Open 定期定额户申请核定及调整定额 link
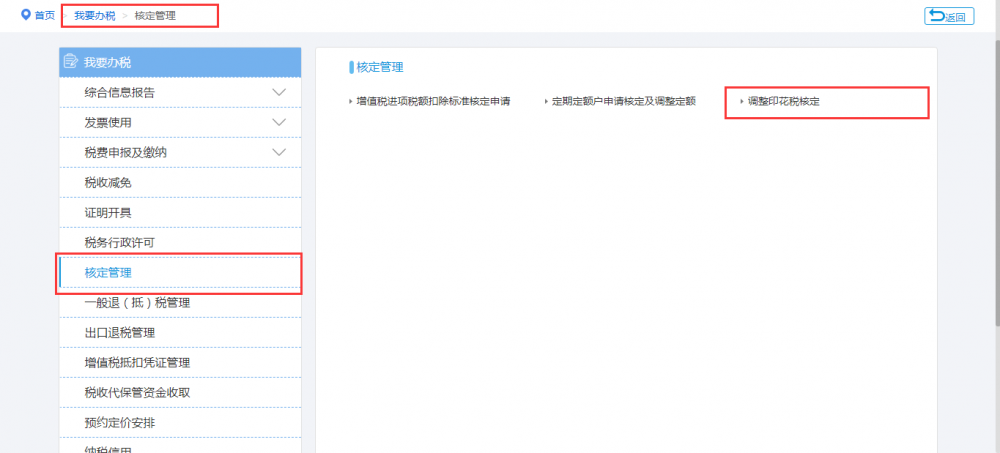 coord(623,102)
